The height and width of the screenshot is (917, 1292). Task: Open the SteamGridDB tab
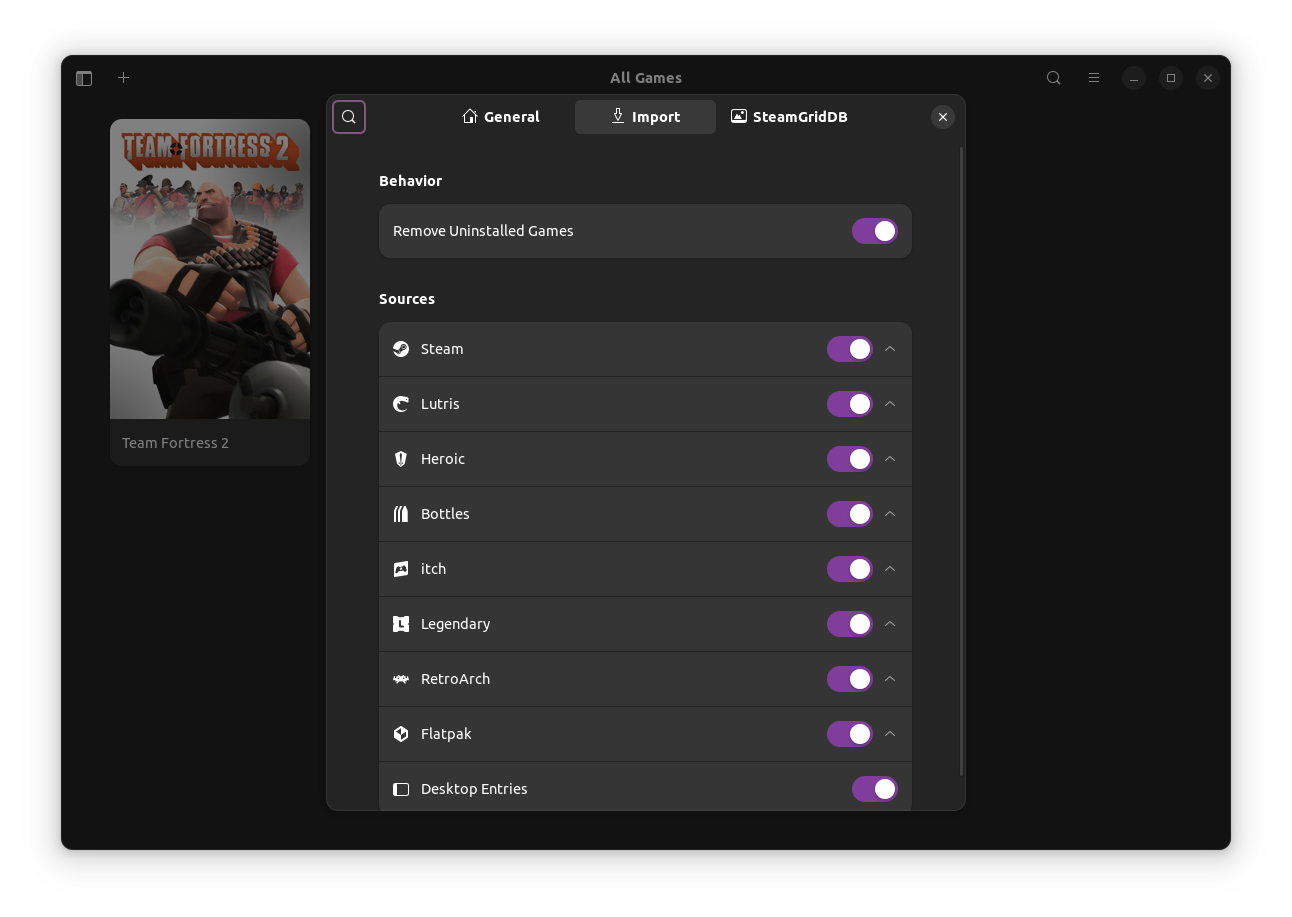[x=788, y=117]
